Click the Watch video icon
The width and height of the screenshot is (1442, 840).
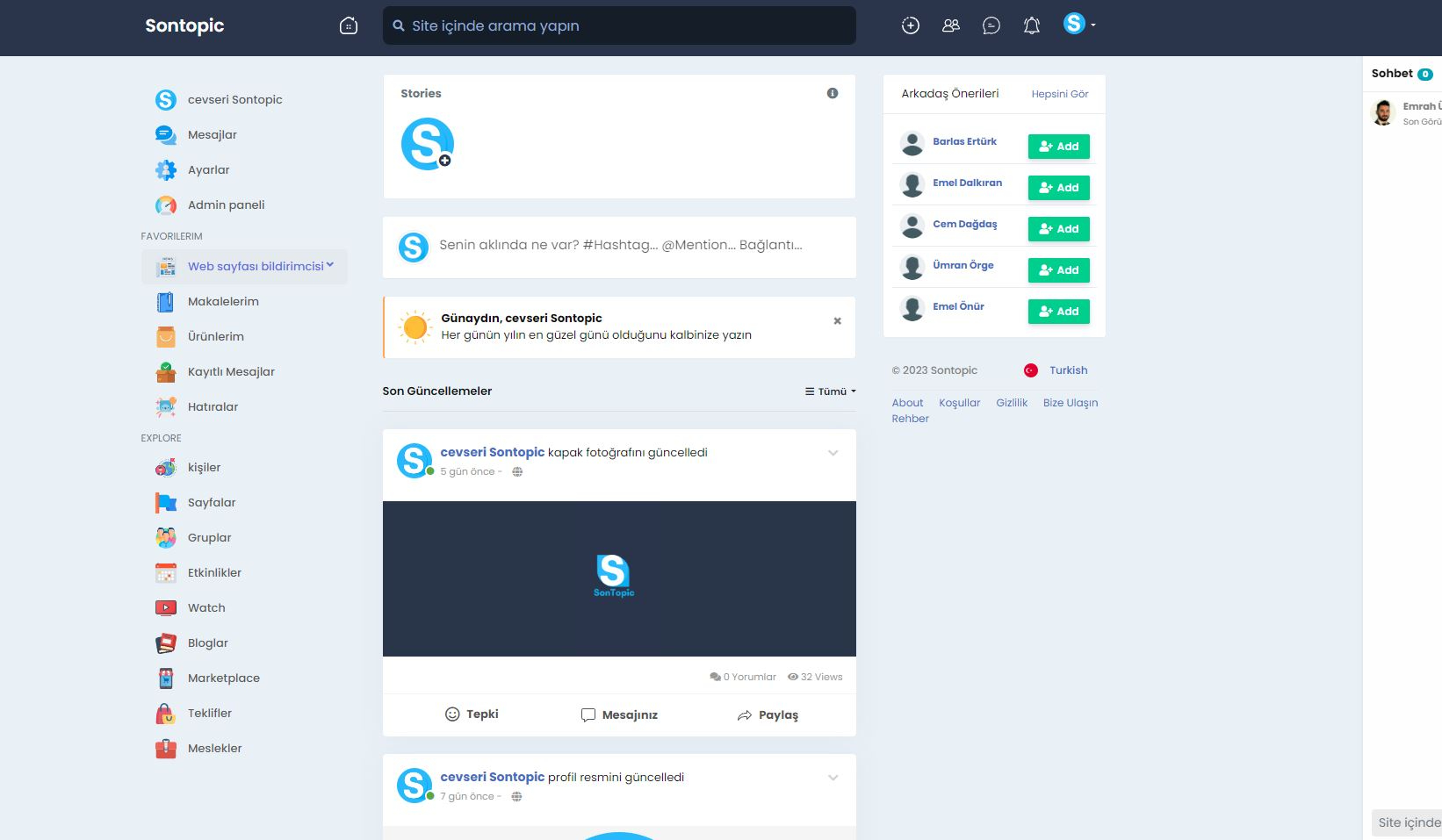pyautogui.click(x=166, y=607)
